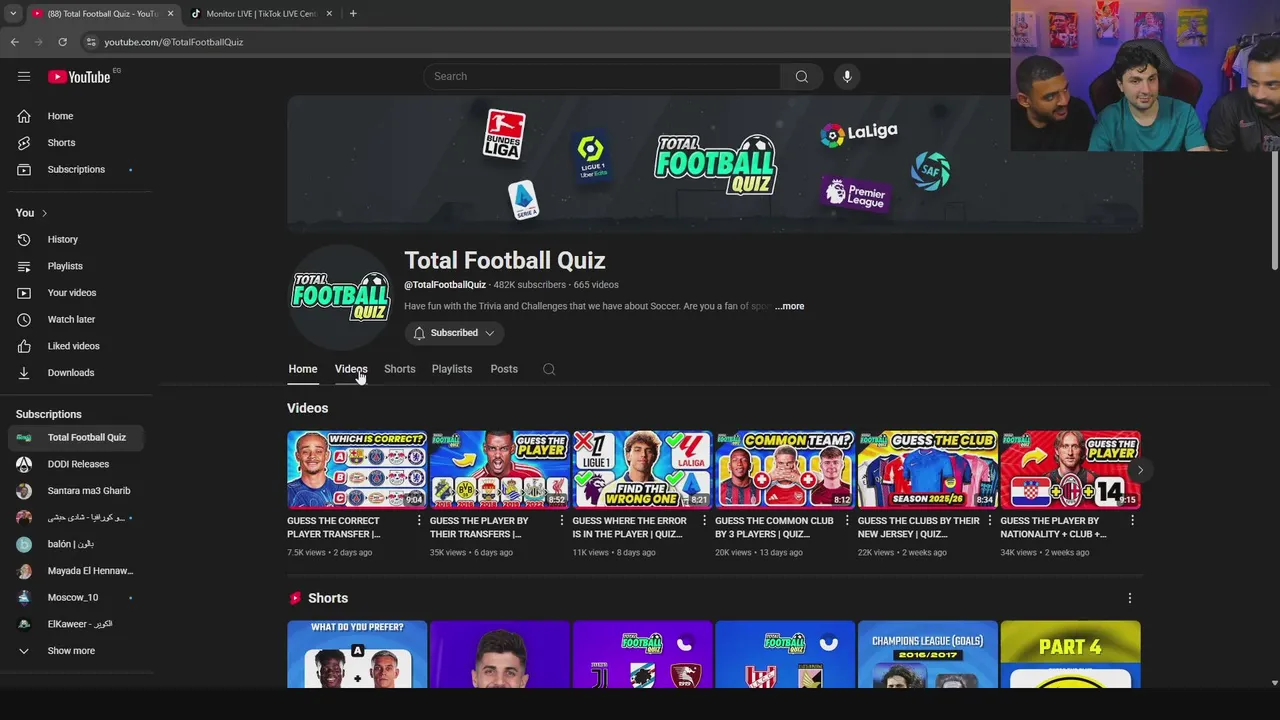Open Find the Wrong One video thumbnail
This screenshot has width=1280, height=720.
pyautogui.click(x=642, y=470)
